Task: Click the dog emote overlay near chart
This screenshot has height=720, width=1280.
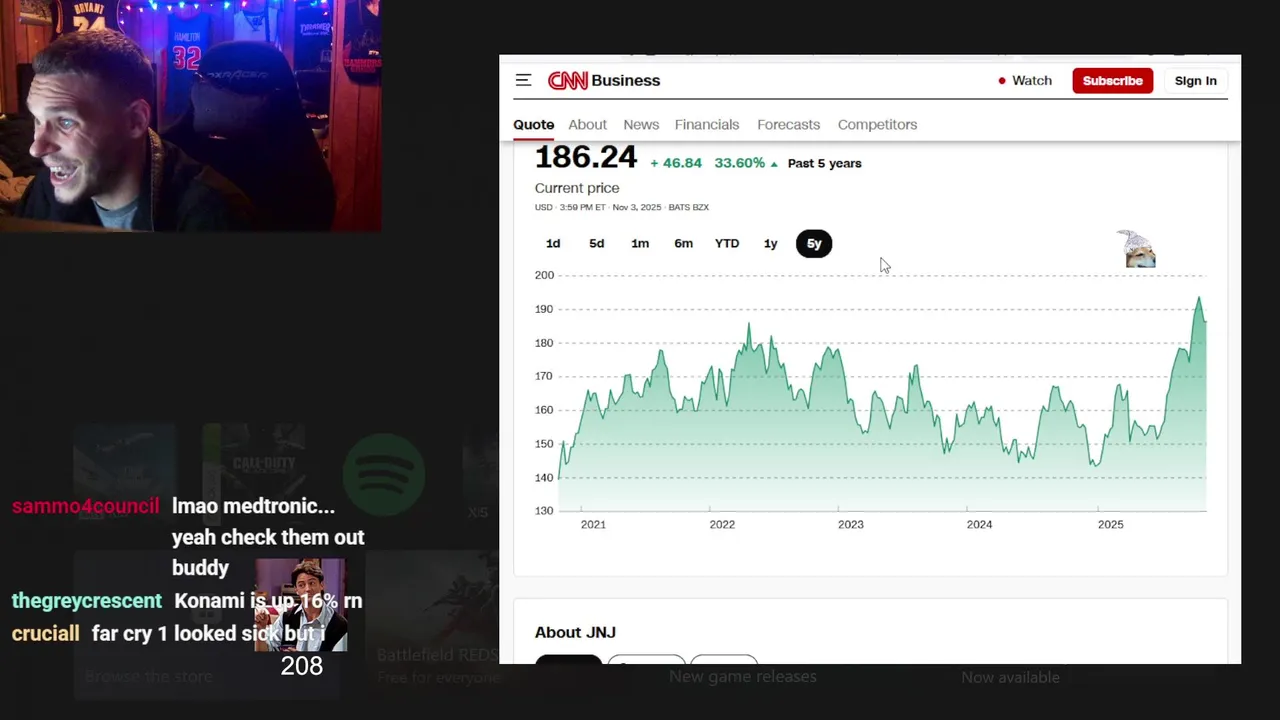Action: point(1137,249)
